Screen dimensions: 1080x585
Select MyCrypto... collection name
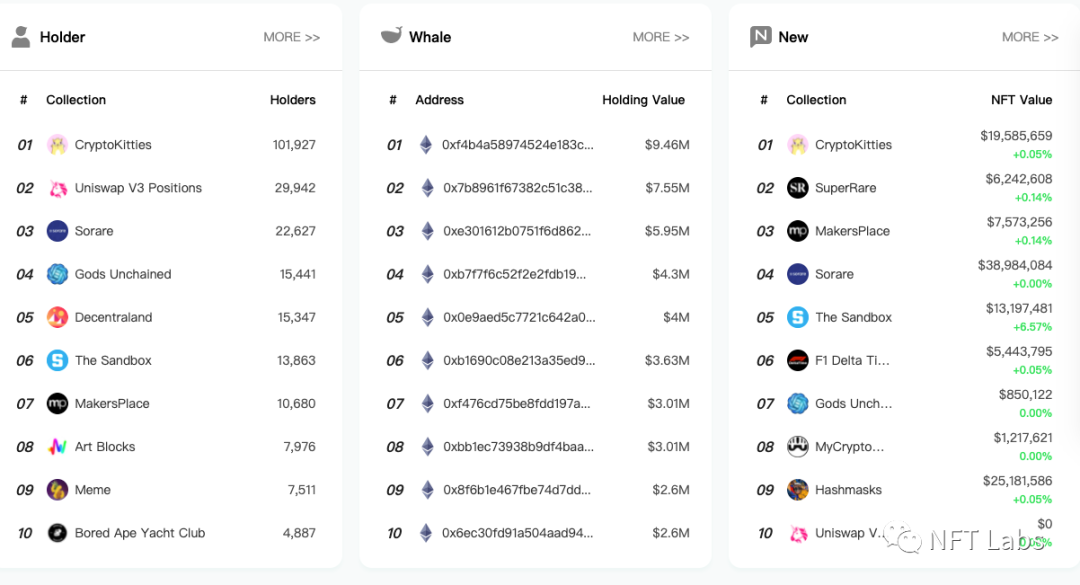849,447
